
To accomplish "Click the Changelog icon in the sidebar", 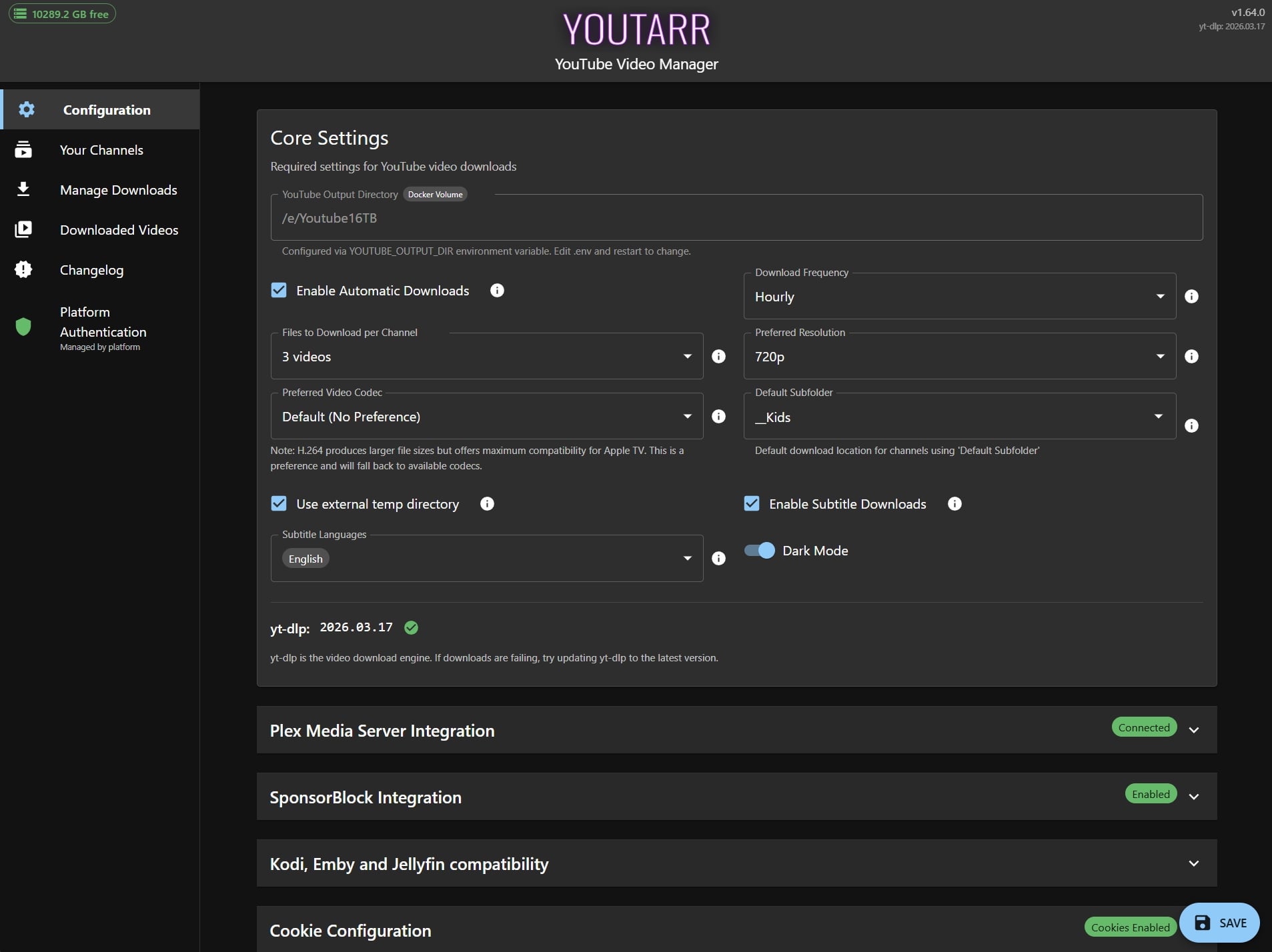I will [23, 269].
